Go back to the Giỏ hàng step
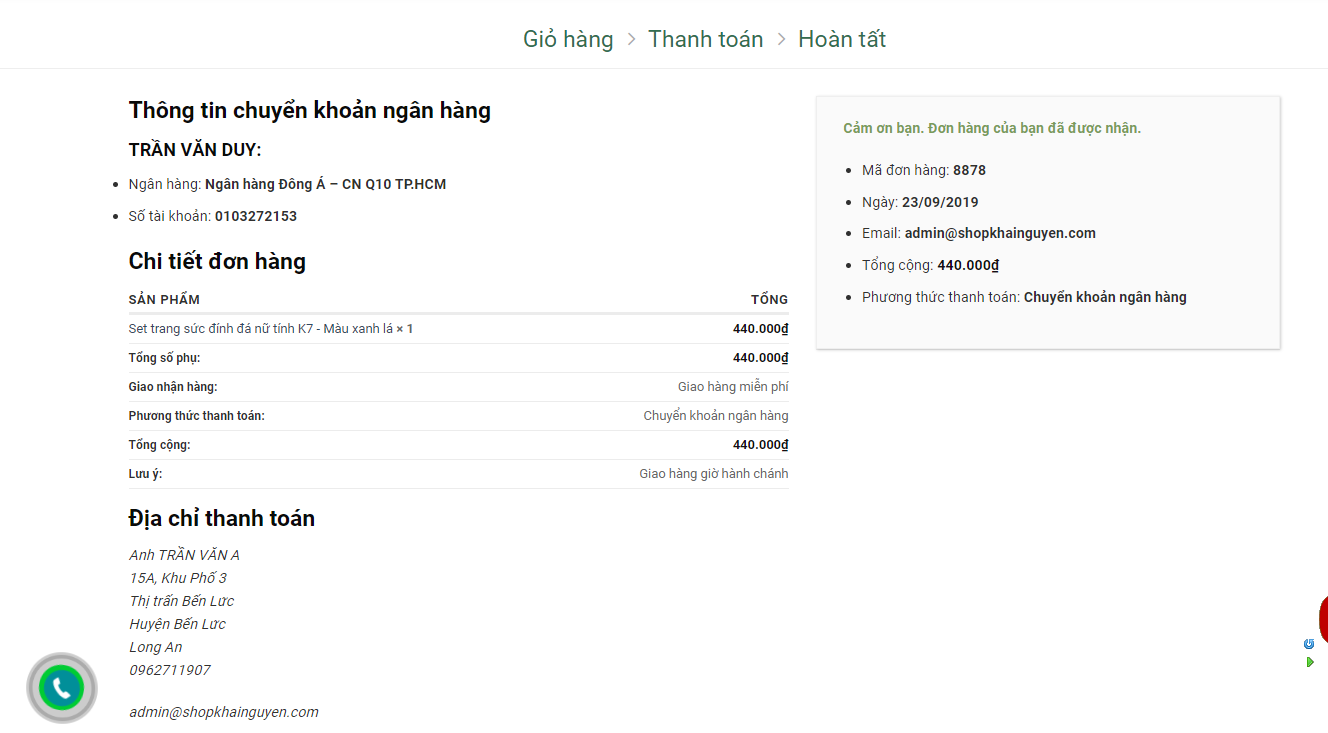1328x733 pixels. click(568, 40)
